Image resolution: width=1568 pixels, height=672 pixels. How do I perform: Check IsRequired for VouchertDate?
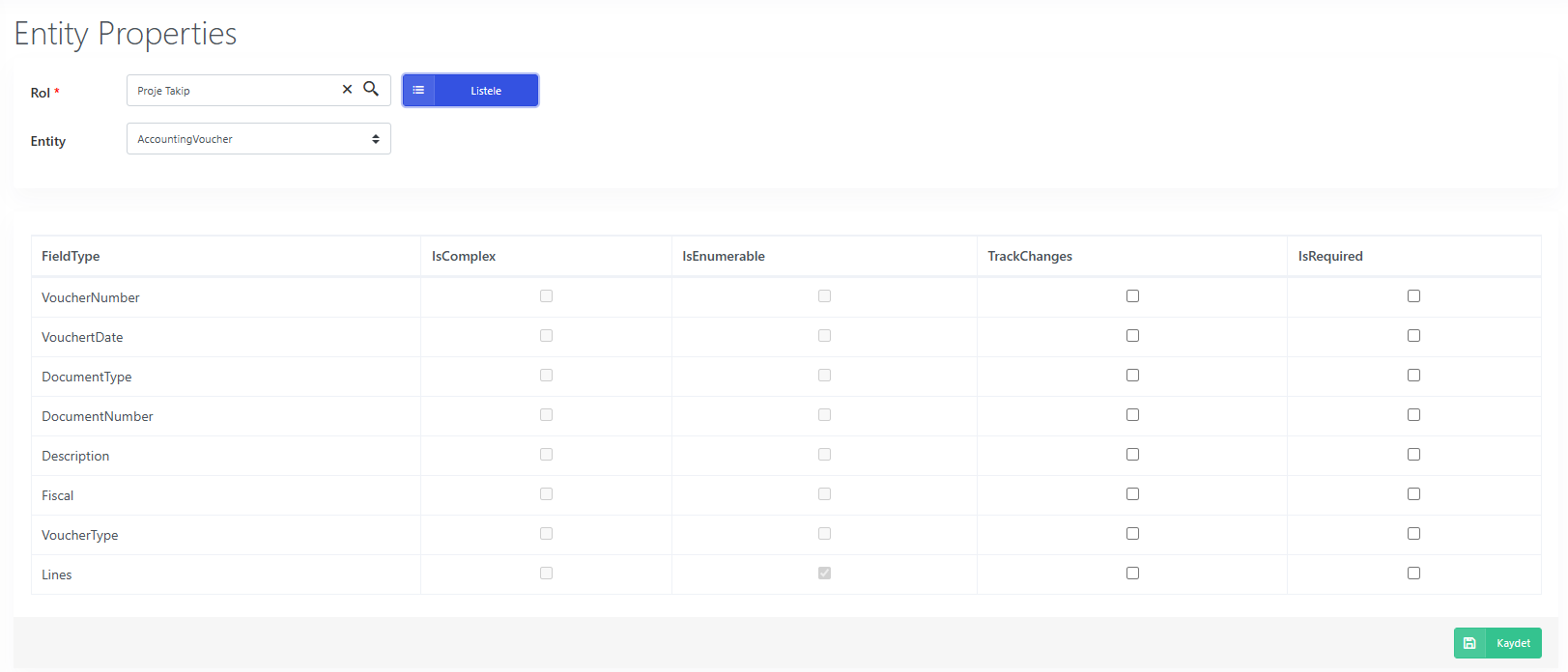tap(1413, 336)
